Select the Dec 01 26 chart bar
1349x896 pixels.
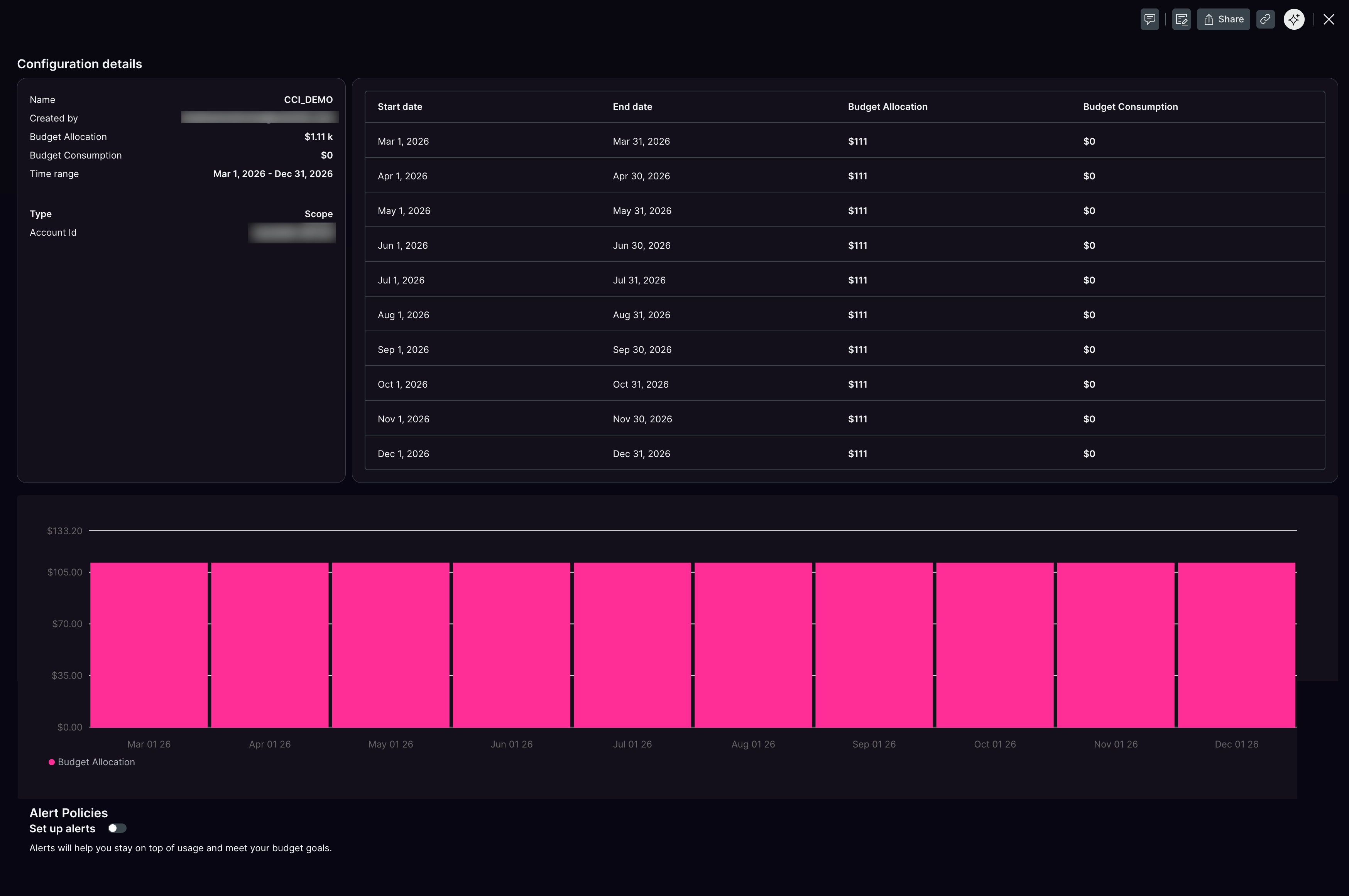(1236, 645)
